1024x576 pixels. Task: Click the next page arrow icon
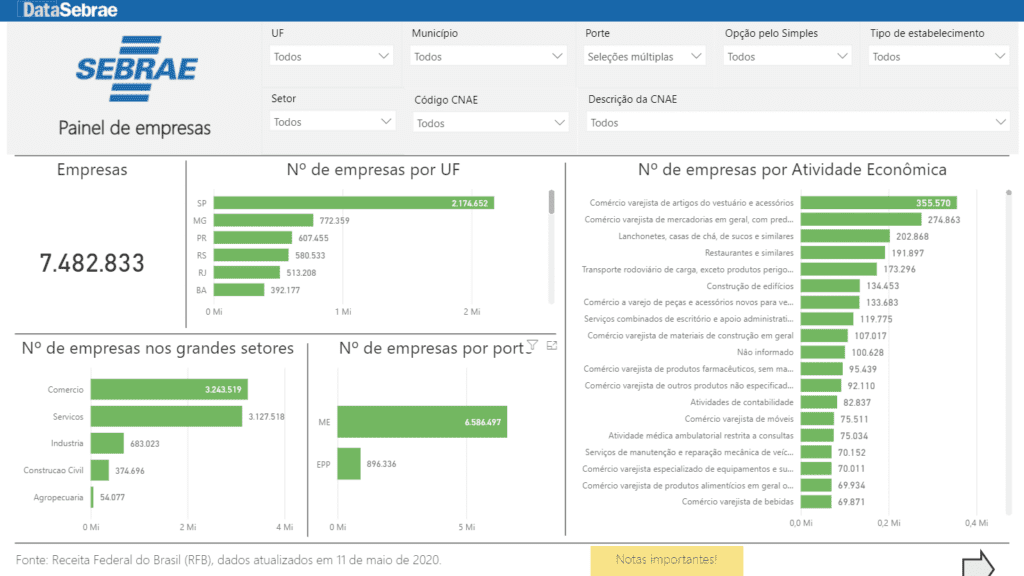click(978, 565)
